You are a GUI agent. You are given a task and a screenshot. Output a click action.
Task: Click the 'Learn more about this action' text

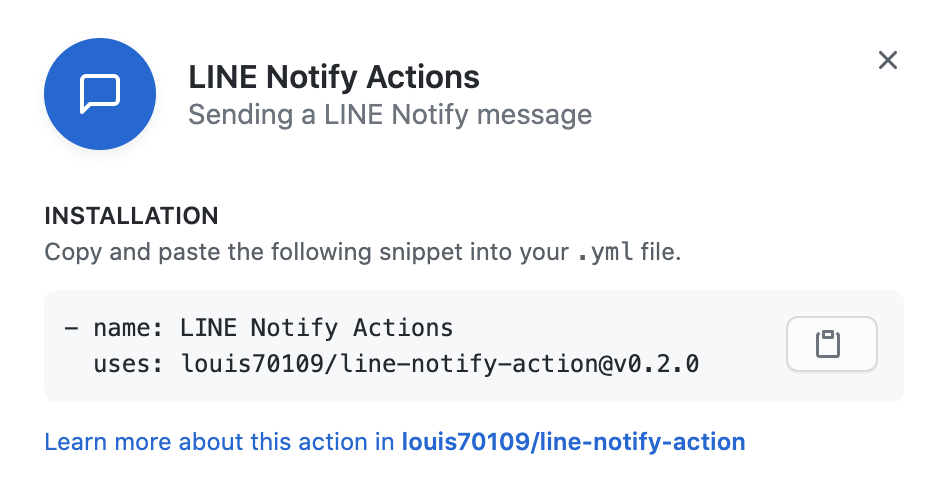(x=220, y=441)
